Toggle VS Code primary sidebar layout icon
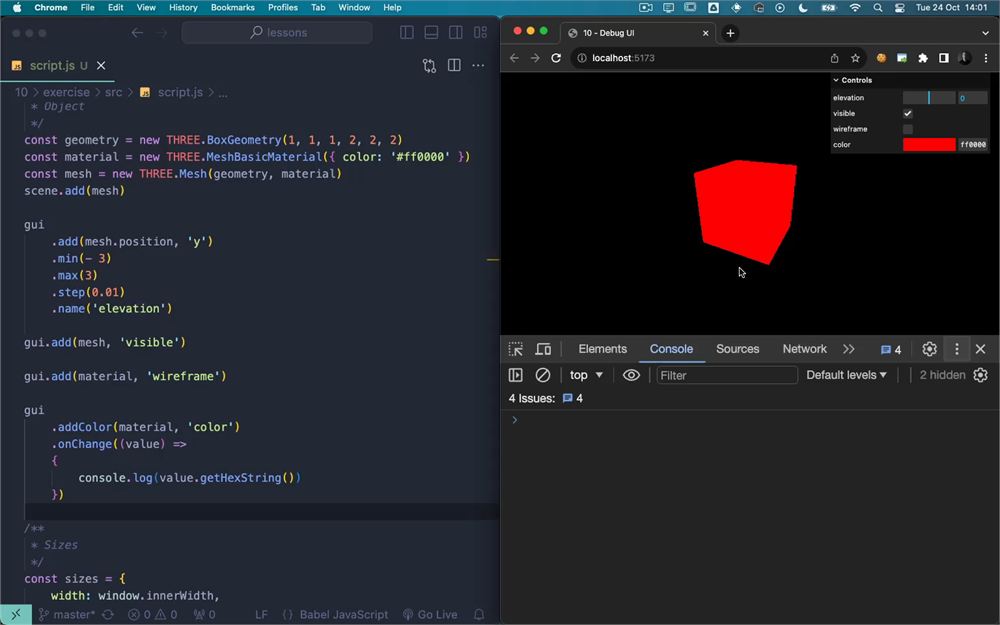 click(406, 33)
